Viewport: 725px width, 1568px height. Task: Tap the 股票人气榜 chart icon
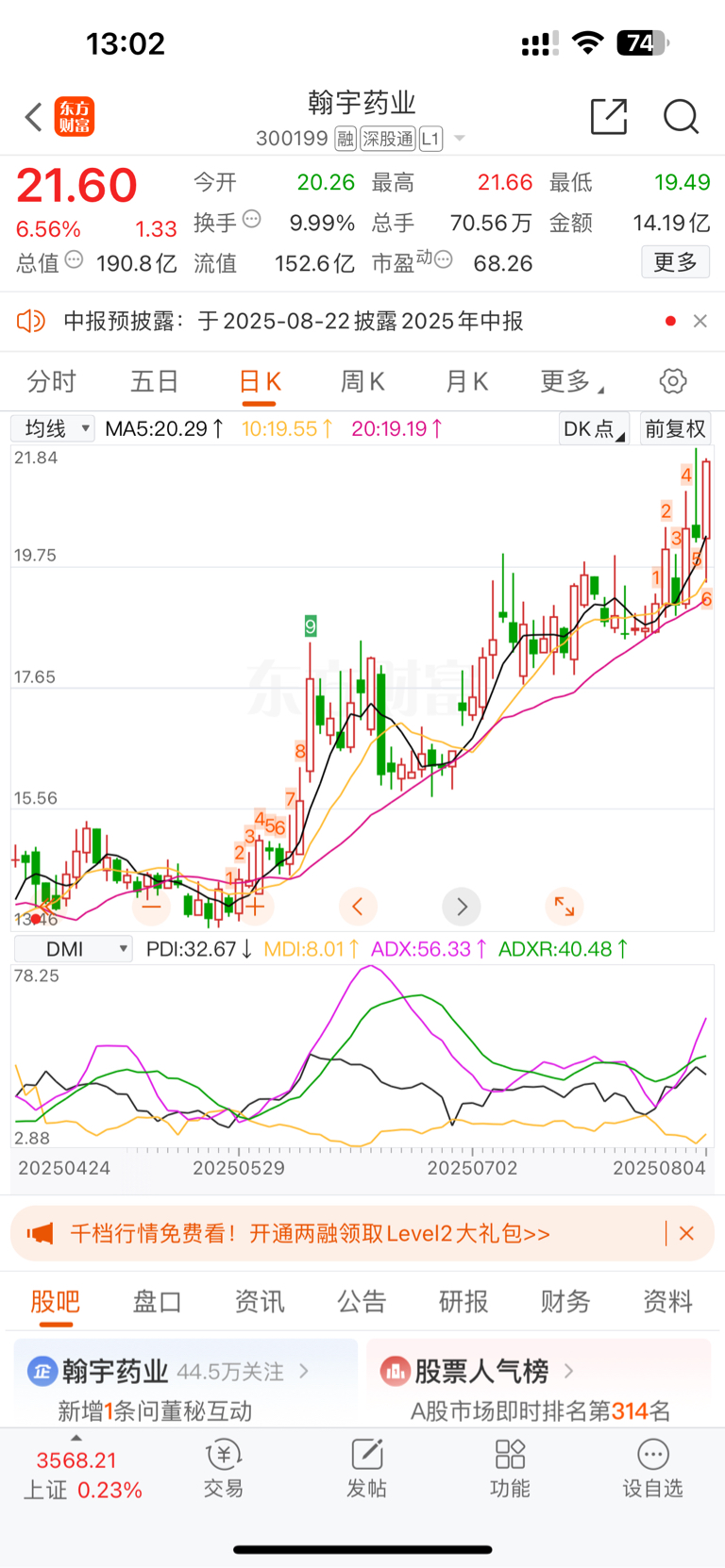[395, 1371]
